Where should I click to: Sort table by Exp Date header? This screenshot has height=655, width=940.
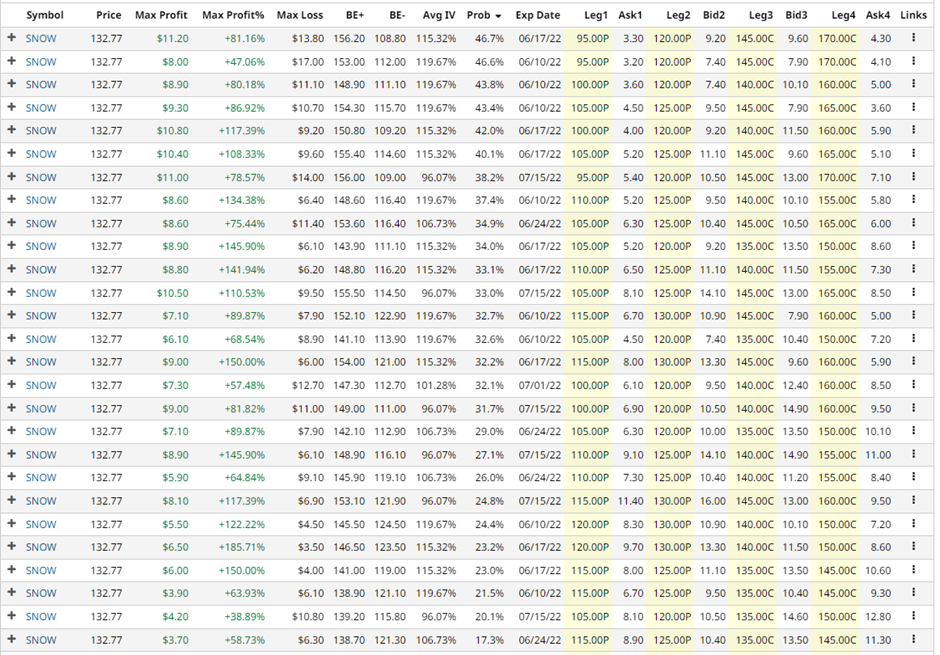538,15
